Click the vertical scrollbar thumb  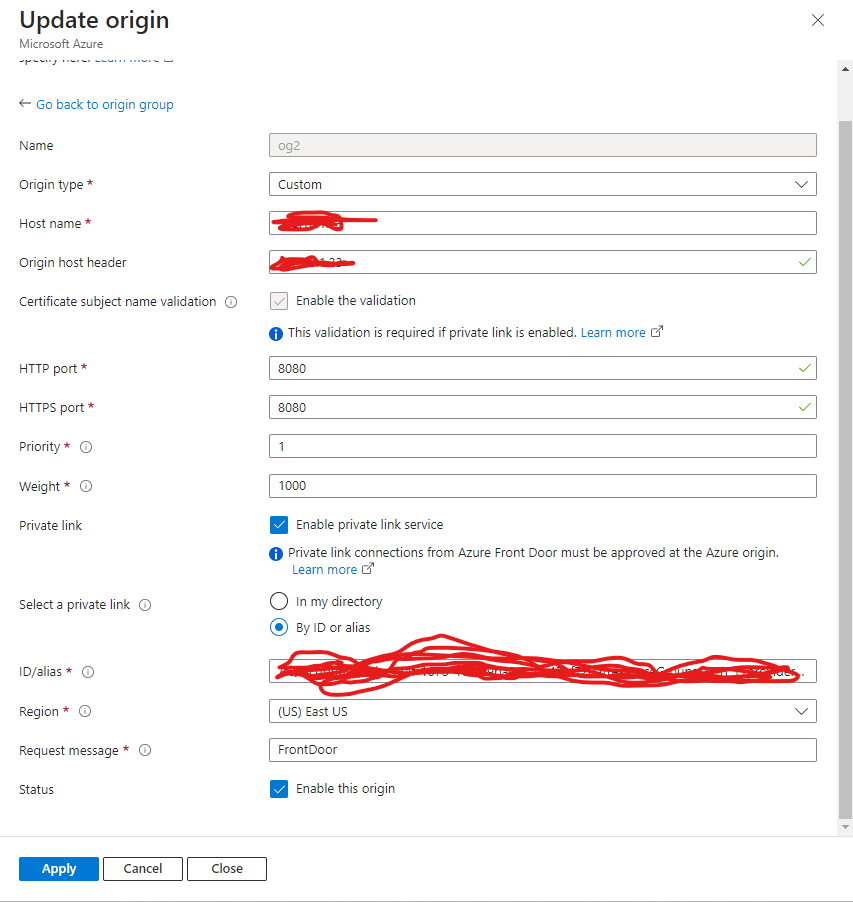(845, 469)
